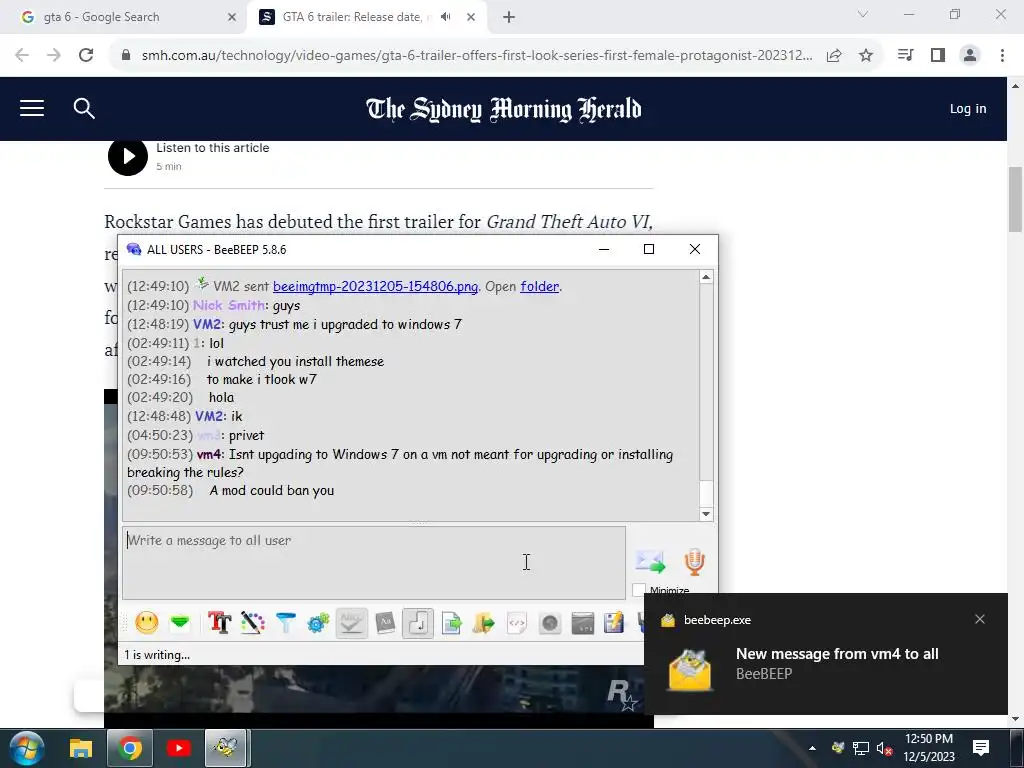Bookmark this page with the star icon
Screen dimensions: 1024x768
tap(866, 56)
